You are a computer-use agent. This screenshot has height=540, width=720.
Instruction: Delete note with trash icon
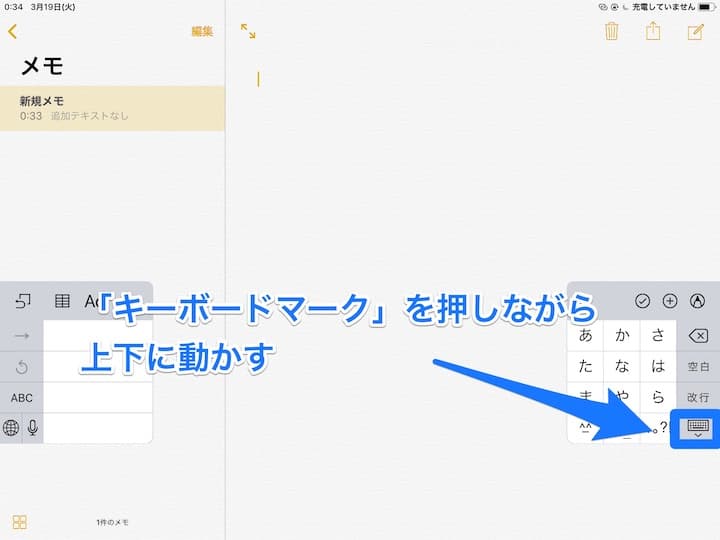(611, 31)
